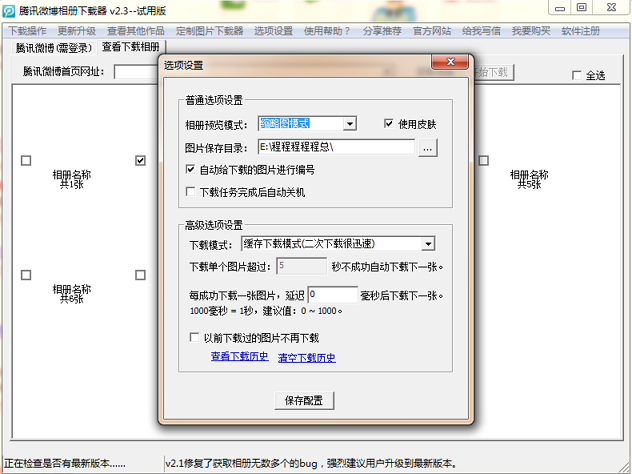Check the 相册名称 共6张 album checkbox

26,275
